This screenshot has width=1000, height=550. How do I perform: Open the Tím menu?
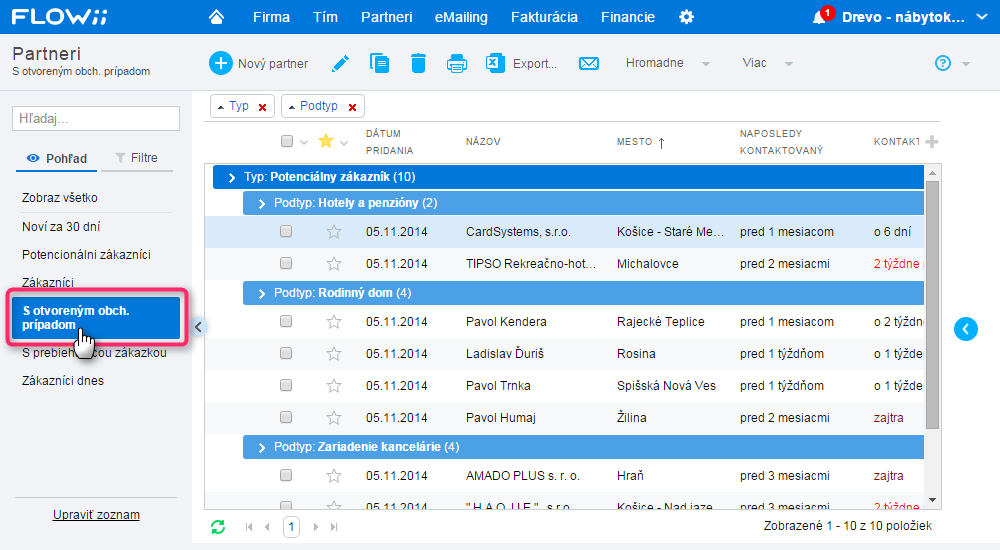(x=325, y=17)
